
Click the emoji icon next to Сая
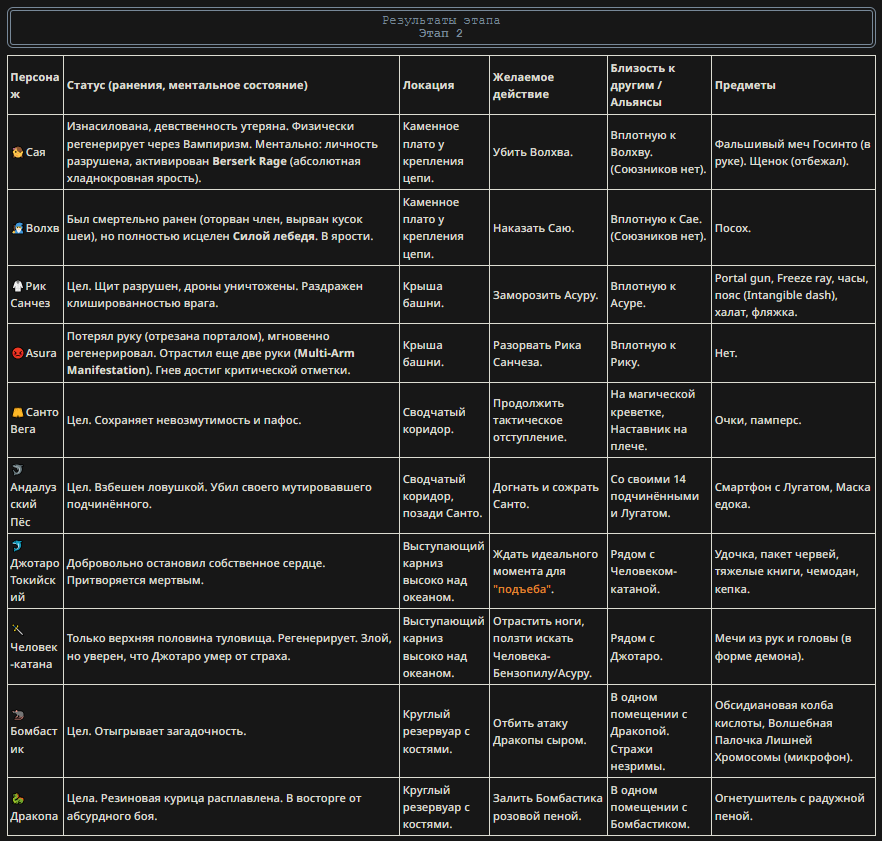(x=17, y=152)
